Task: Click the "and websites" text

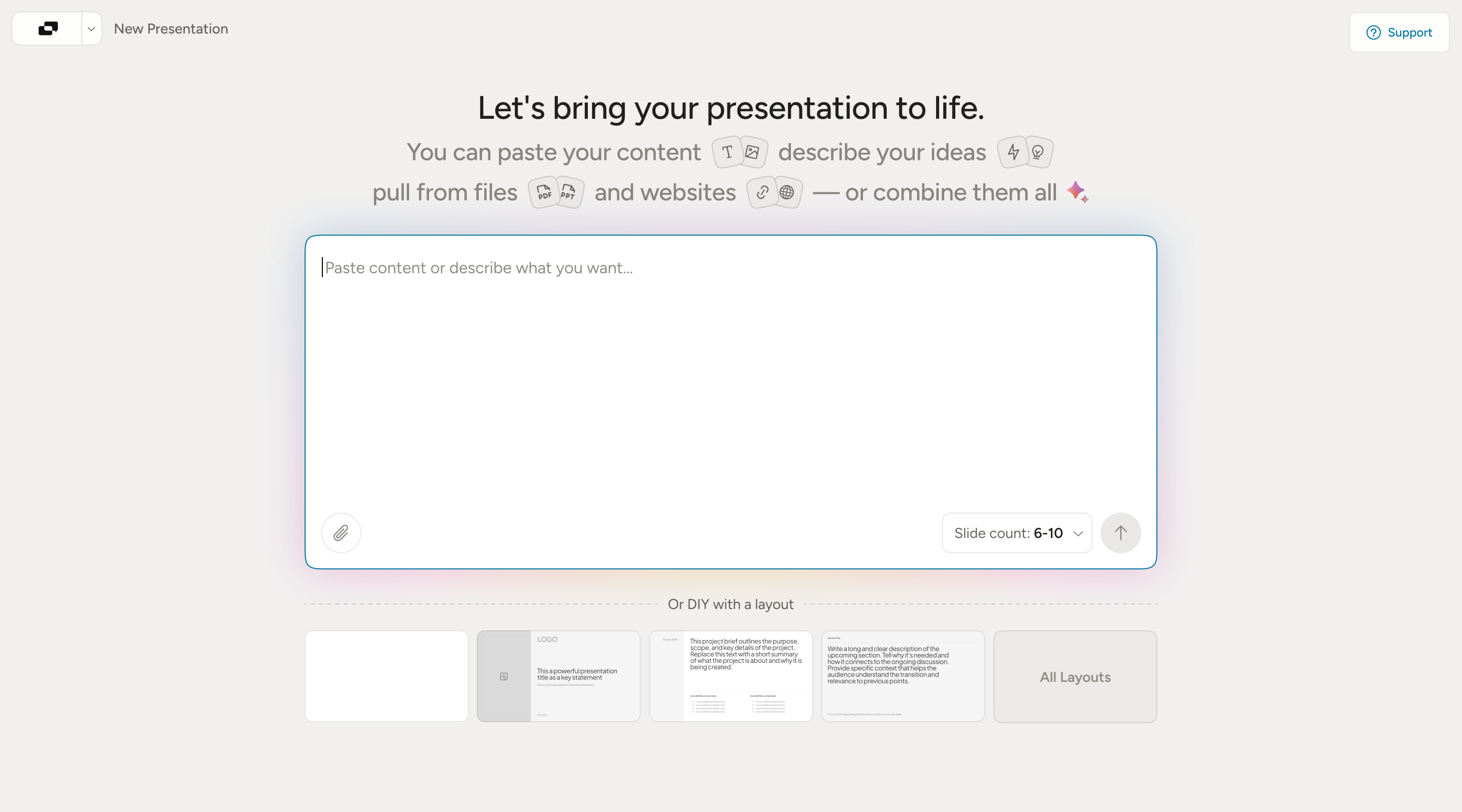Action: coord(665,192)
